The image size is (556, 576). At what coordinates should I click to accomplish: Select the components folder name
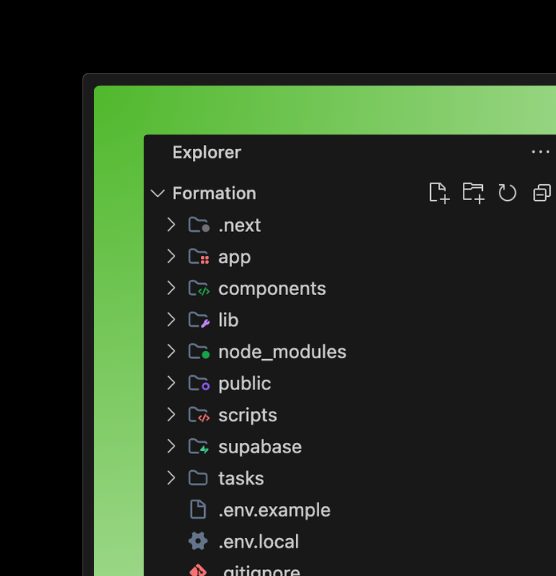272,289
